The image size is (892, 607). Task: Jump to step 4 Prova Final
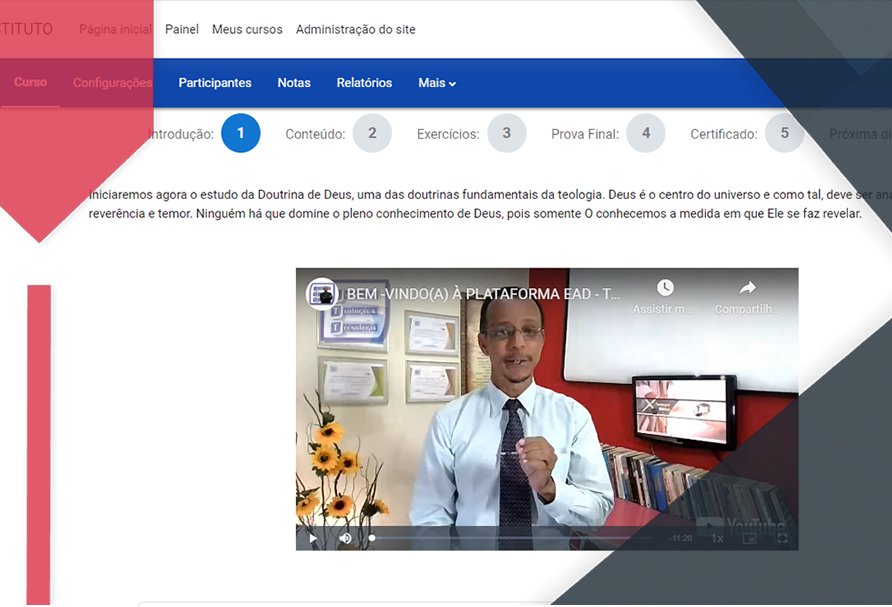tap(646, 134)
